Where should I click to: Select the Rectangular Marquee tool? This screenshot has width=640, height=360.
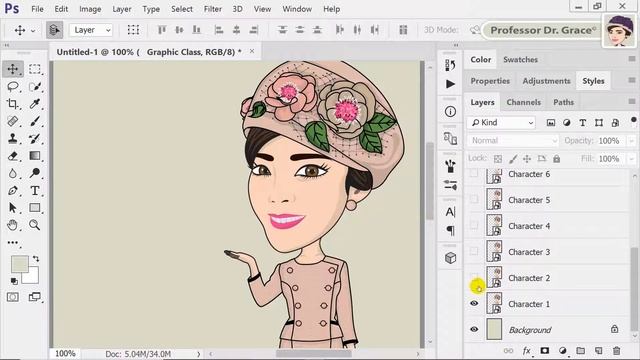click(x=35, y=69)
